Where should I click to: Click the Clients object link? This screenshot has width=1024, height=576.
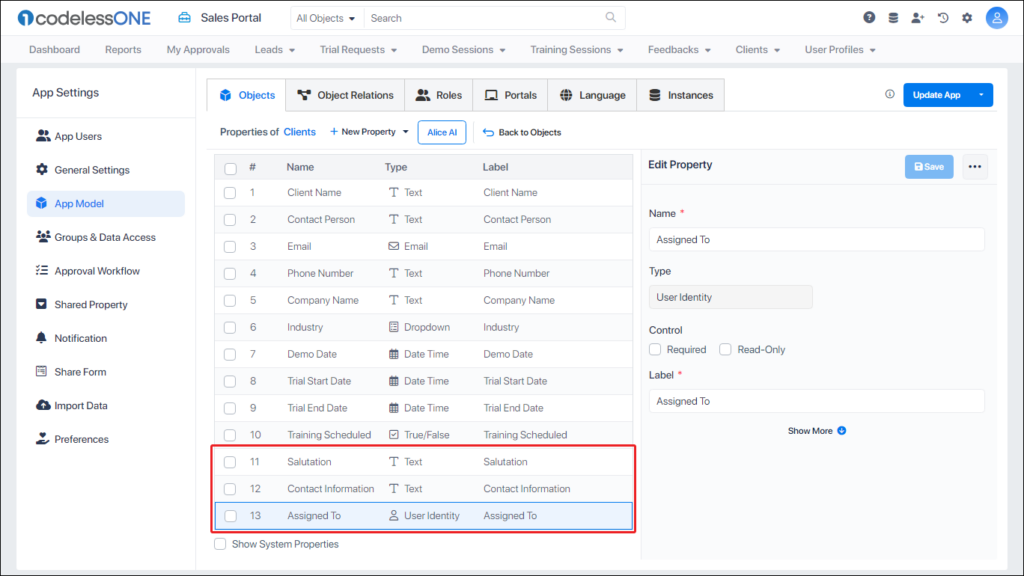tap(300, 132)
